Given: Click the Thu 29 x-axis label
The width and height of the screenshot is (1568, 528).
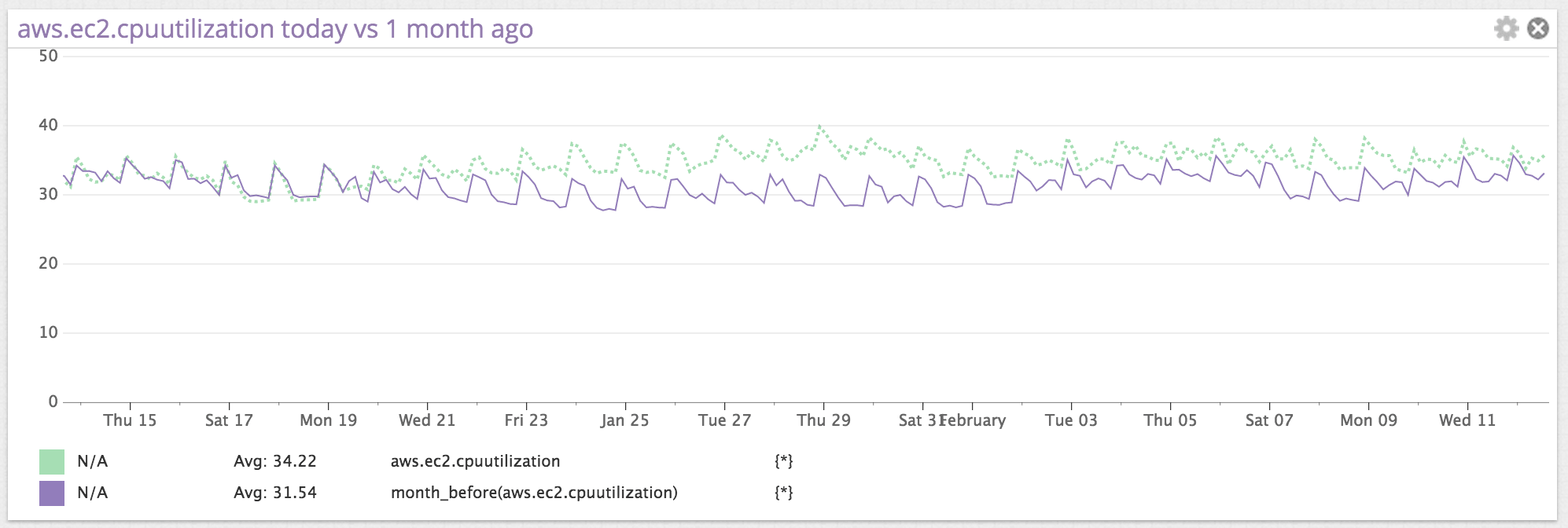Looking at the screenshot, I should click(x=823, y=420).
